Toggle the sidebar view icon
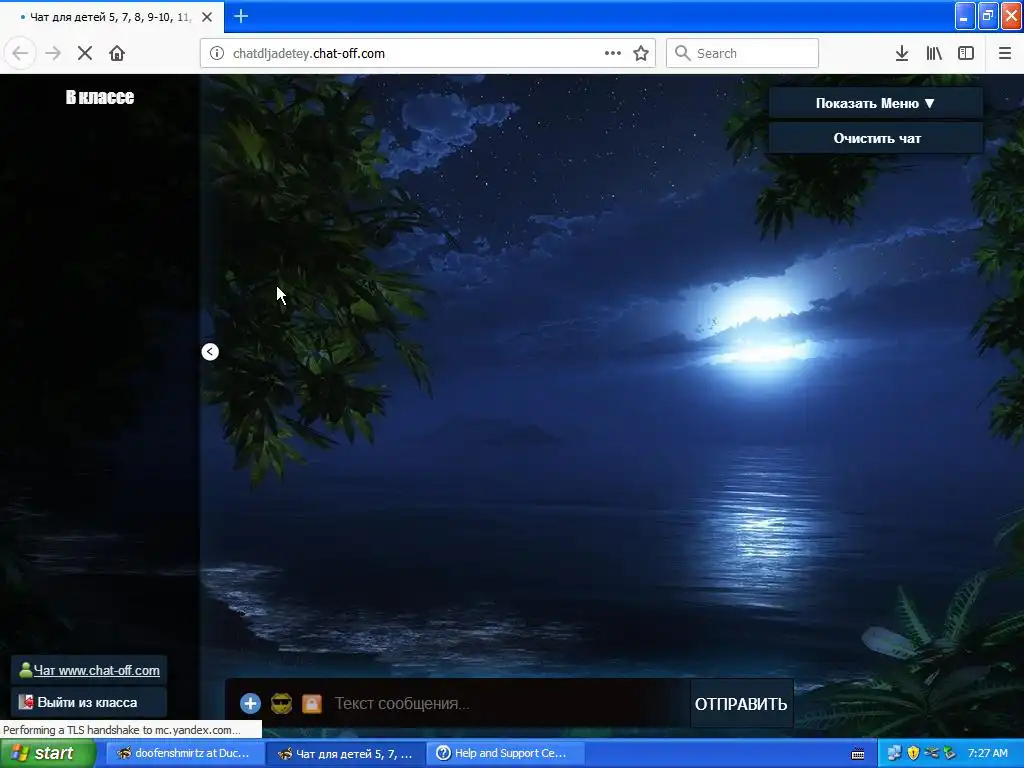 pyautogui.click(x=966, y=54)
